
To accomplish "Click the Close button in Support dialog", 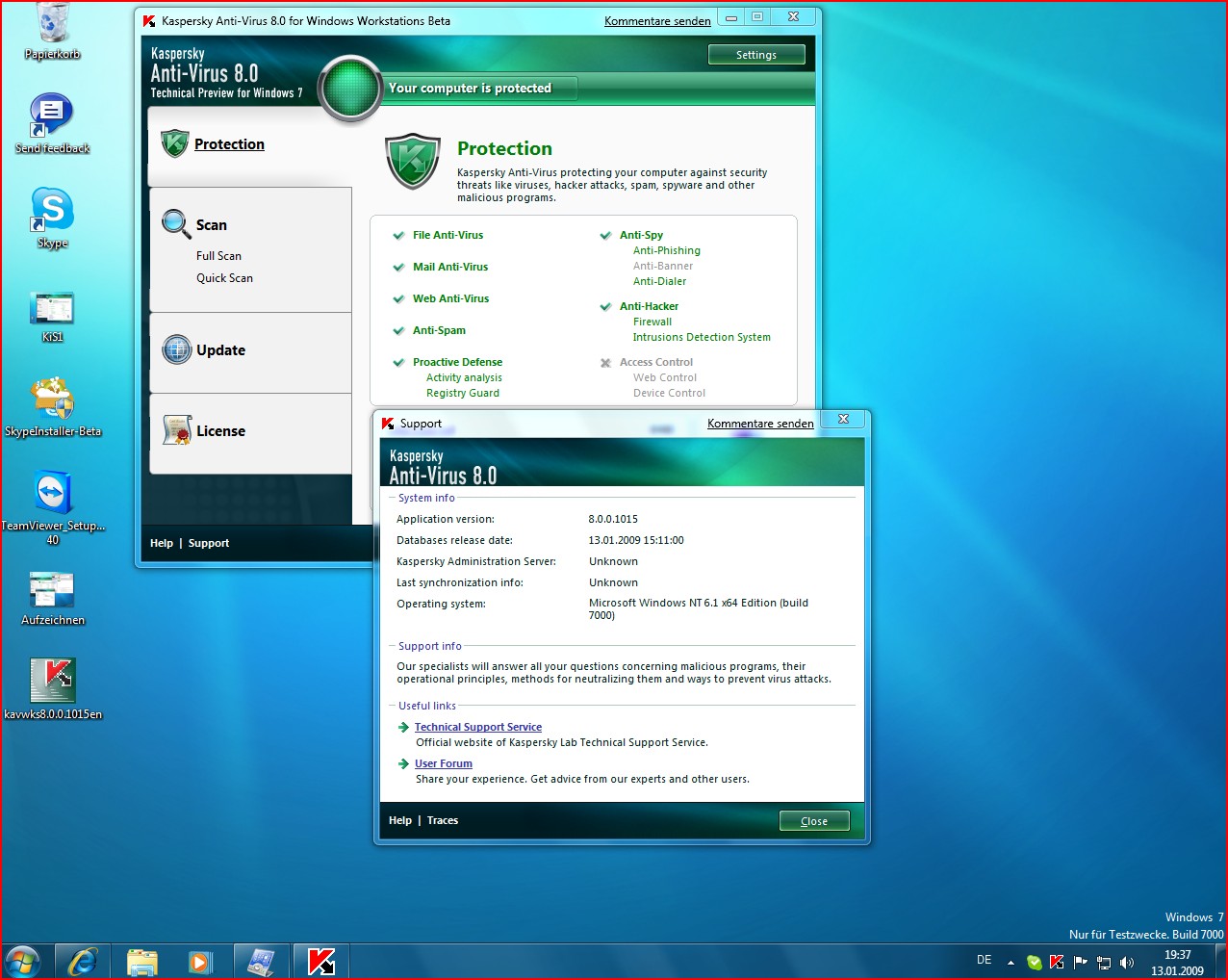I will tap(814, 821).
